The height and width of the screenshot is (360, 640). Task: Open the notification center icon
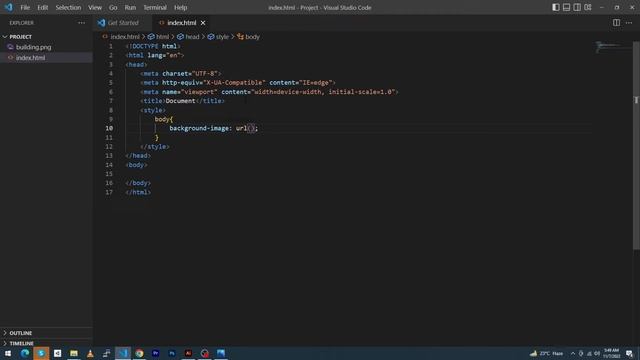point(629,353)
